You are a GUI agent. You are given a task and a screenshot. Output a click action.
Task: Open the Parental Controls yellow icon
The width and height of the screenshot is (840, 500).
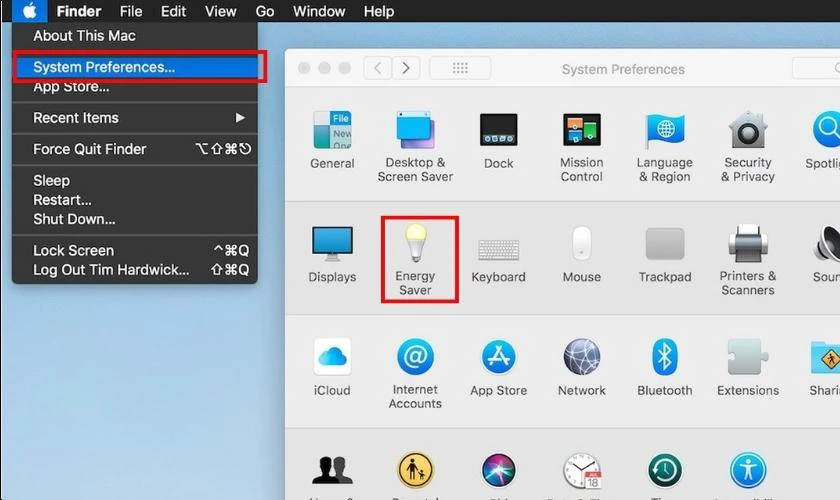pos(415,472)
